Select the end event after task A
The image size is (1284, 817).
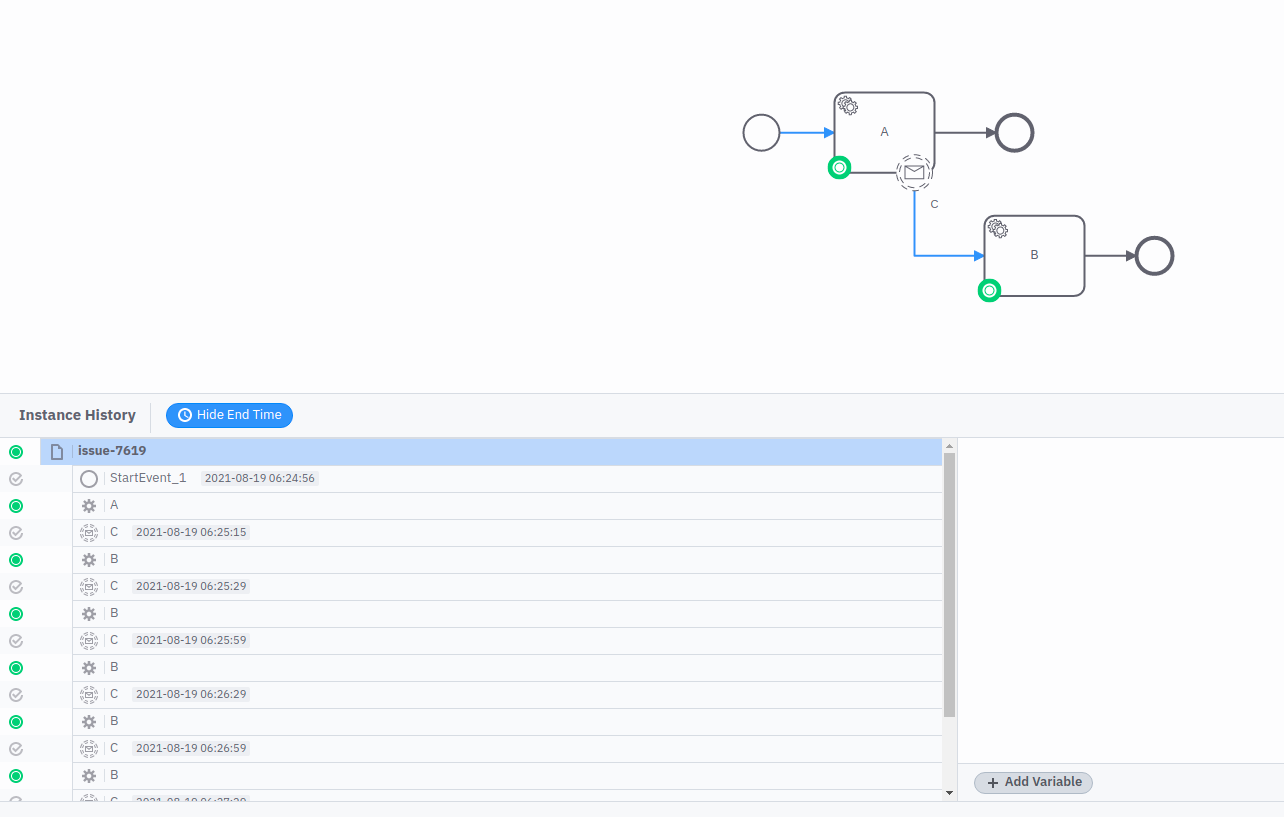click(1014, 132)
